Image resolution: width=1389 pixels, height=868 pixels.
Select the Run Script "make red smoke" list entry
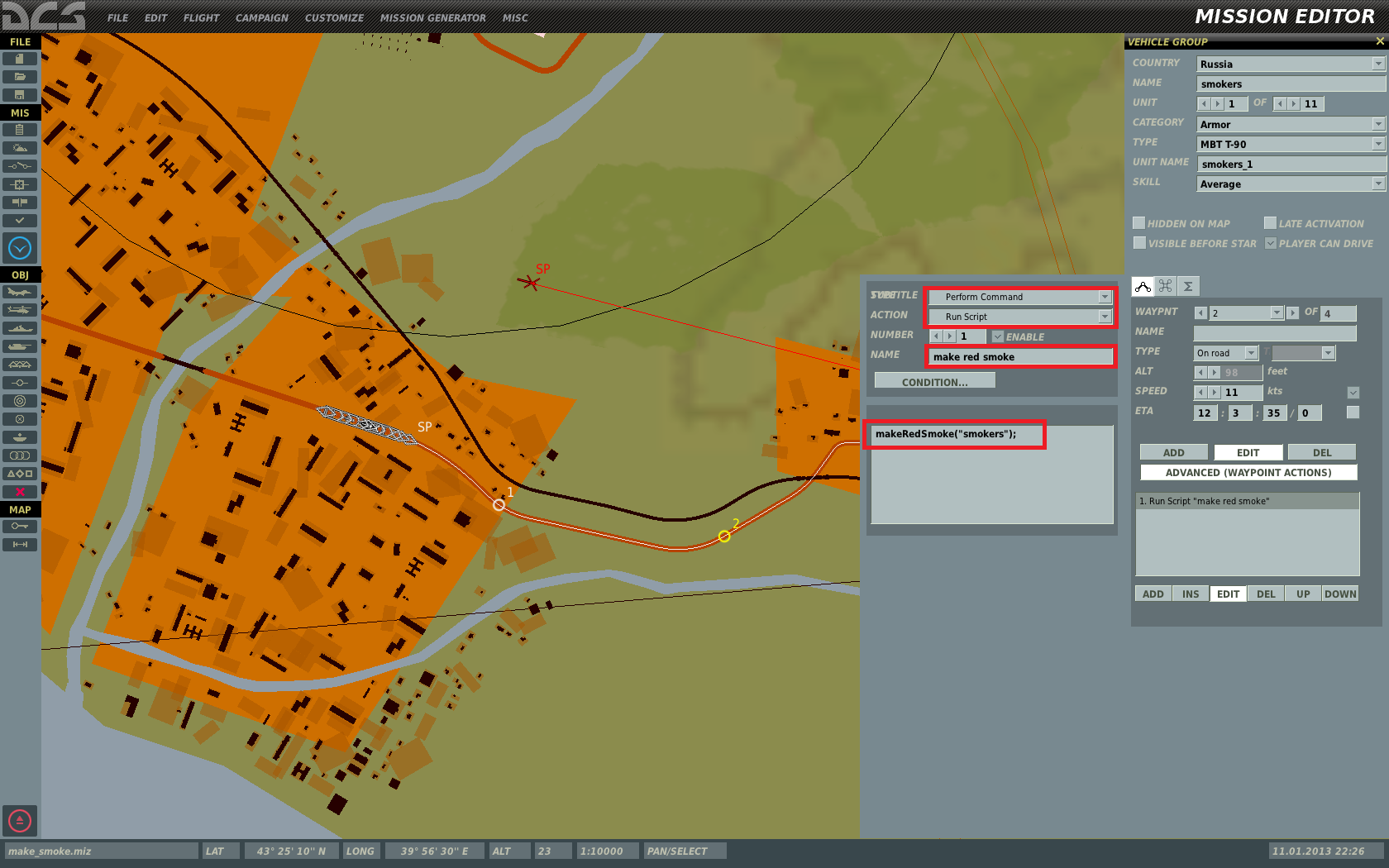point(1247,501)
